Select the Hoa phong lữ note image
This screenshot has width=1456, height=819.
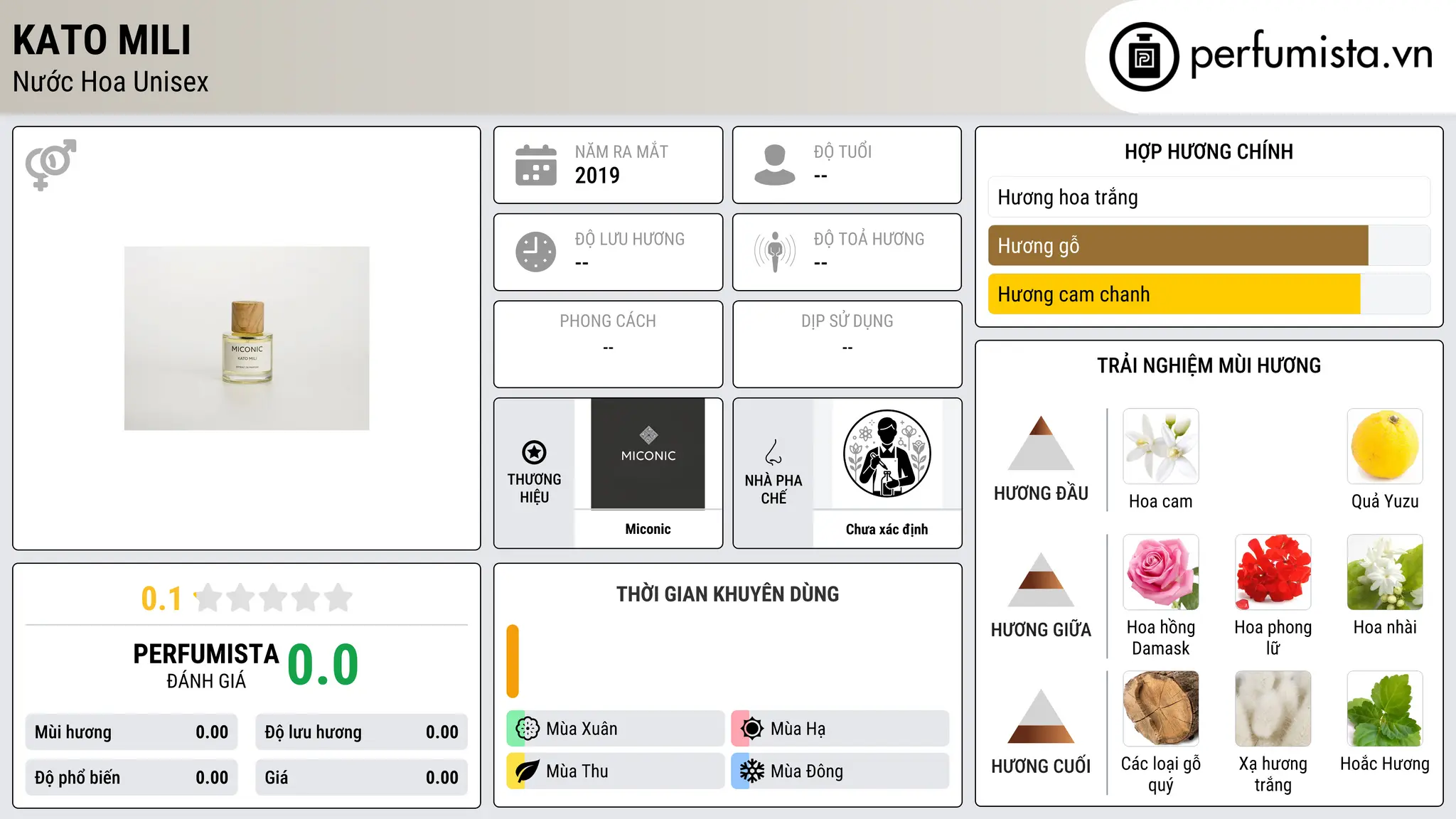[1273, 572]
